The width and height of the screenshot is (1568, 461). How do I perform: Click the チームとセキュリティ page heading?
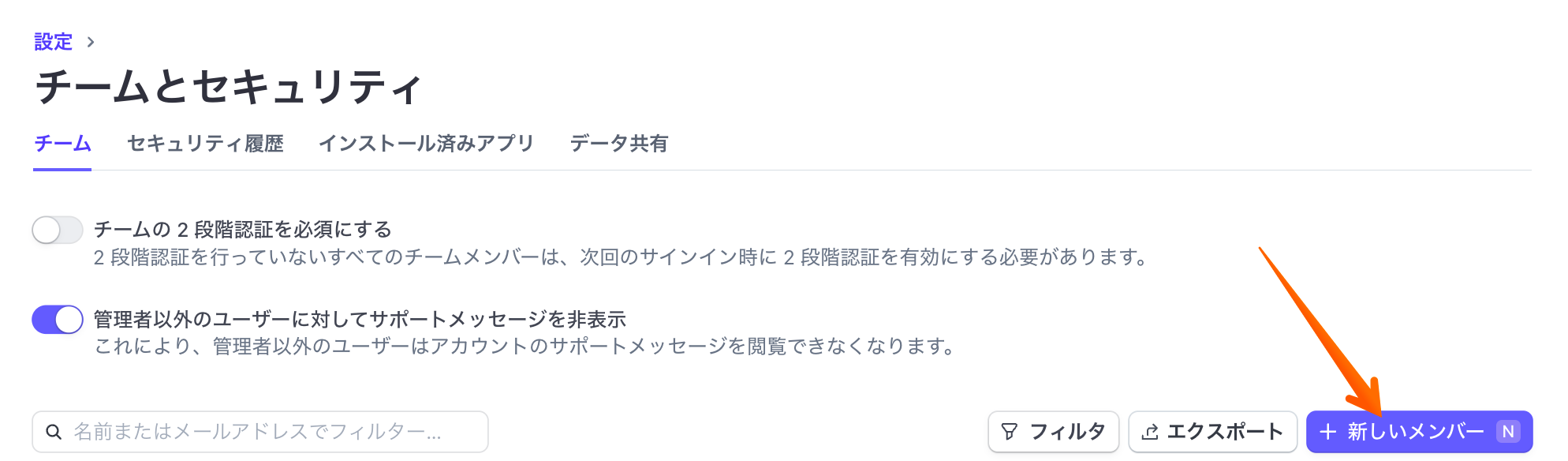coord(229,87)
